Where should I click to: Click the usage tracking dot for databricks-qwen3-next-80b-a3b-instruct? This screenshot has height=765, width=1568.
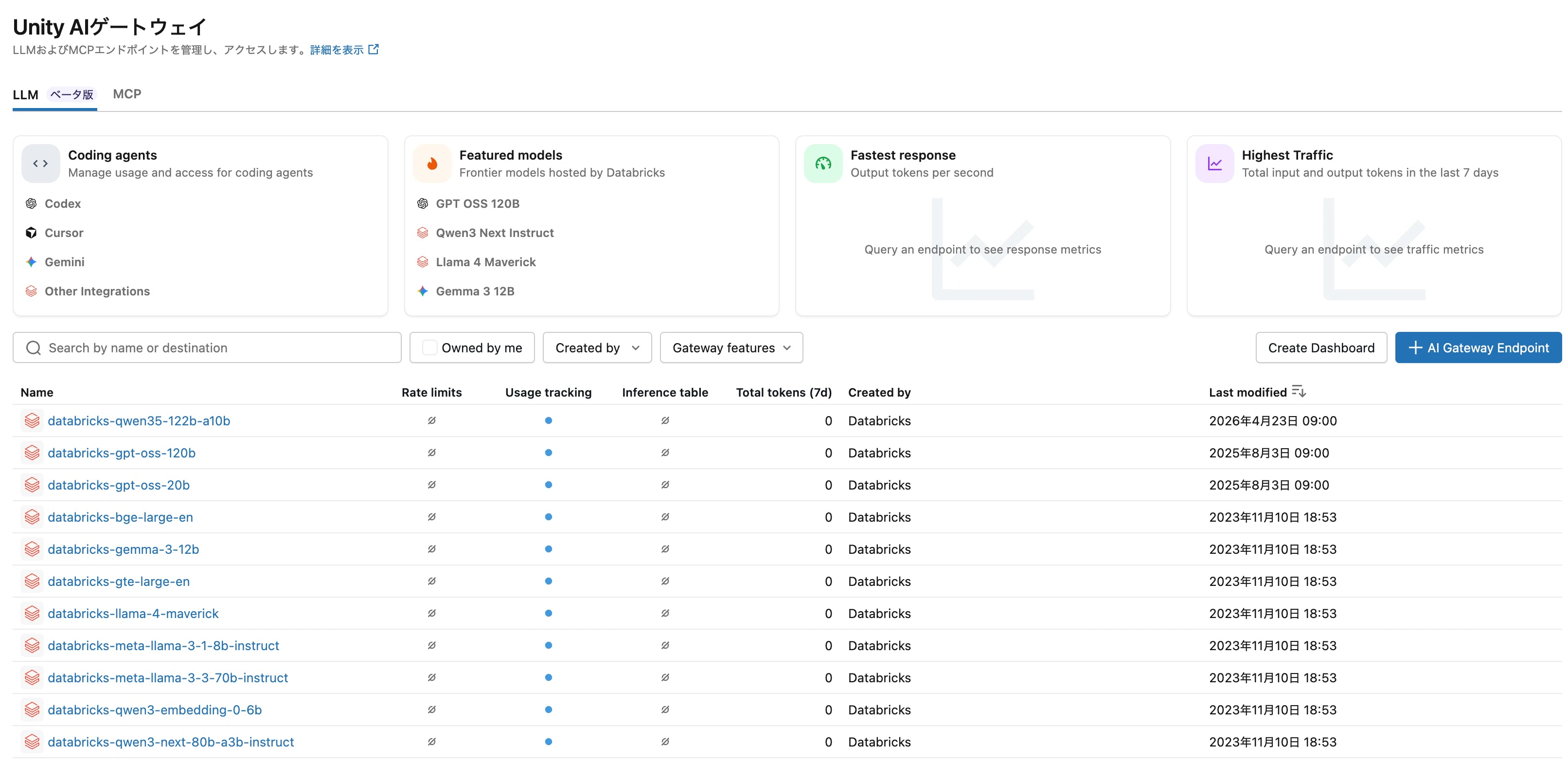[549, 742]
